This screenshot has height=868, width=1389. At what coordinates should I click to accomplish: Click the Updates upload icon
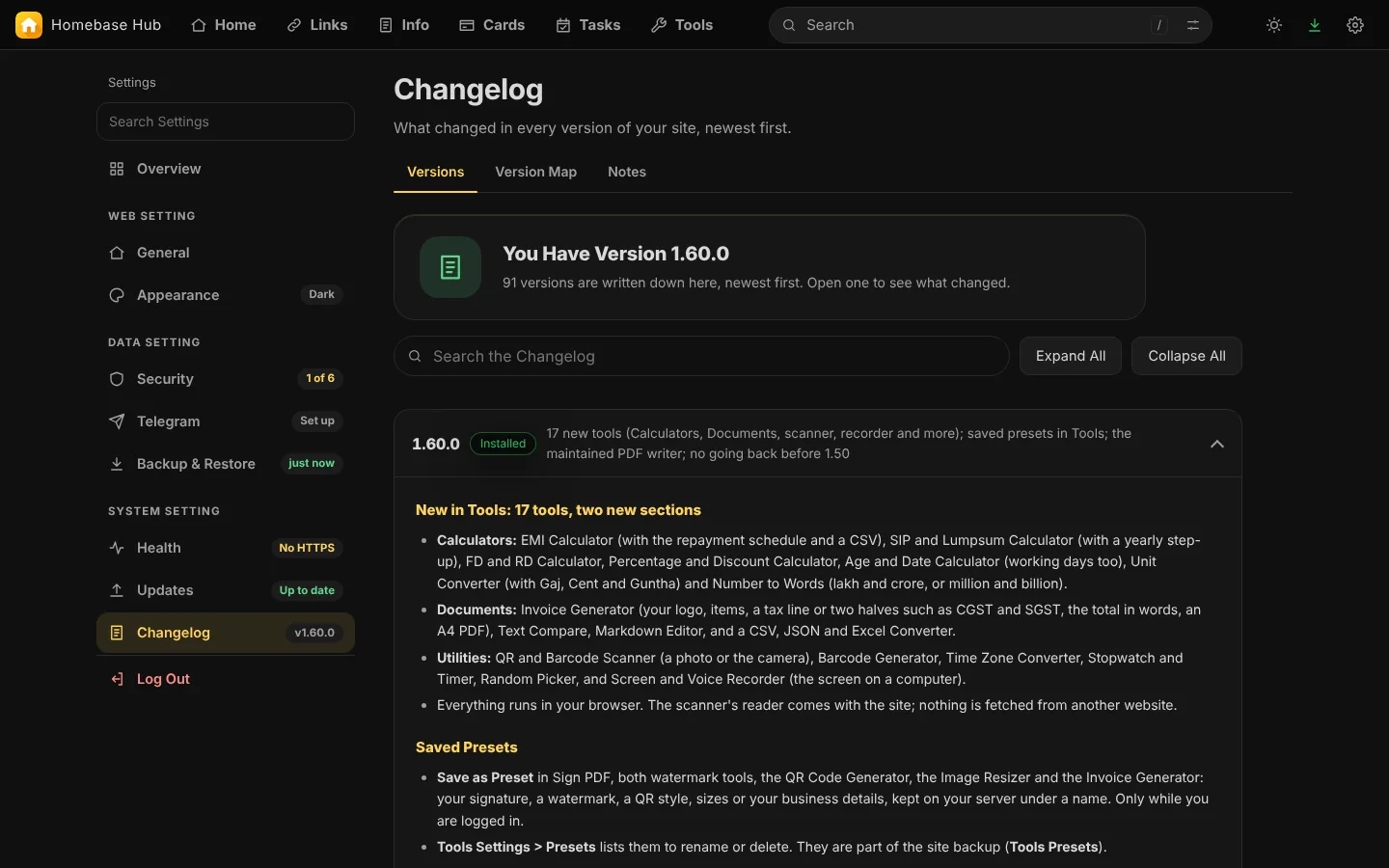pos(117,590)
